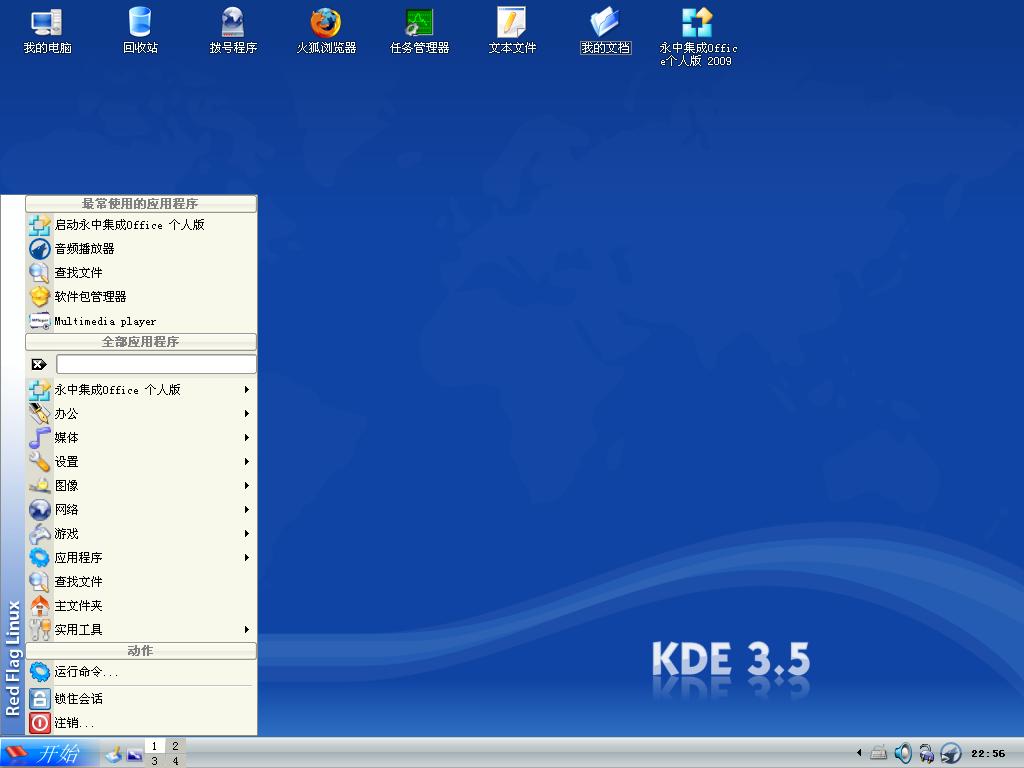Switch to virtual desktop 3
This screenshot has height=768, width=1024.
154,761
